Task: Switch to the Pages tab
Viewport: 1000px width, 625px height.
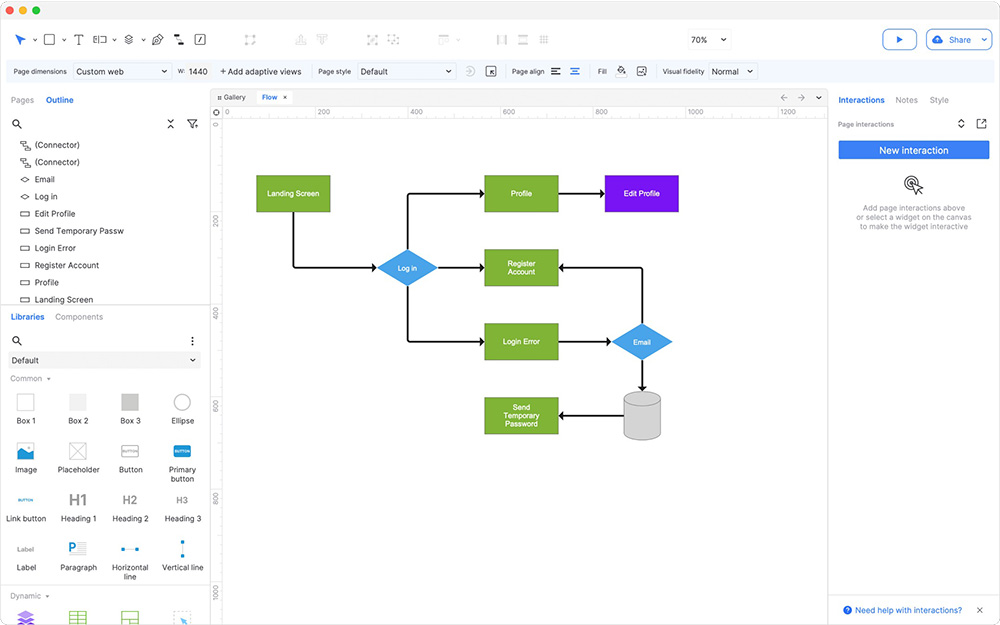Action: (x=22, y=100)
